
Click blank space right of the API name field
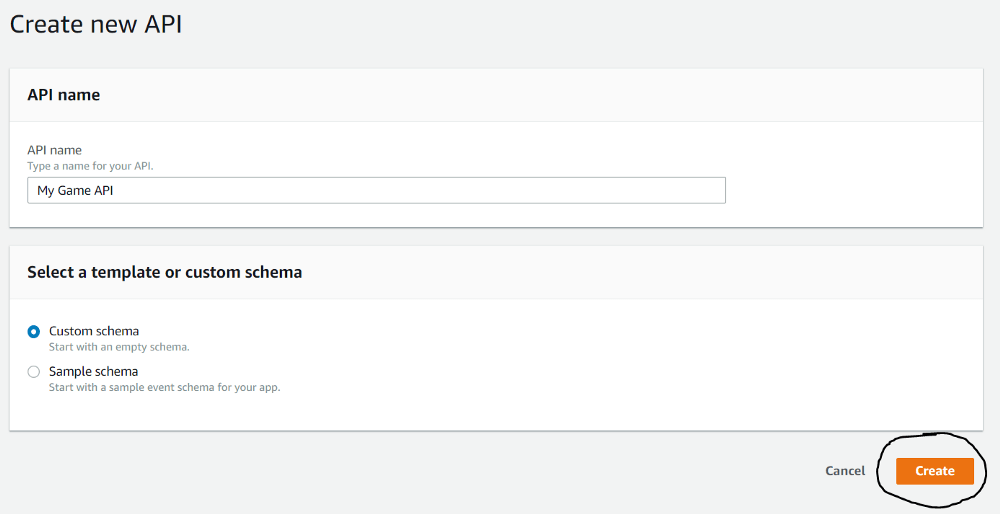(x=850, y=190)
